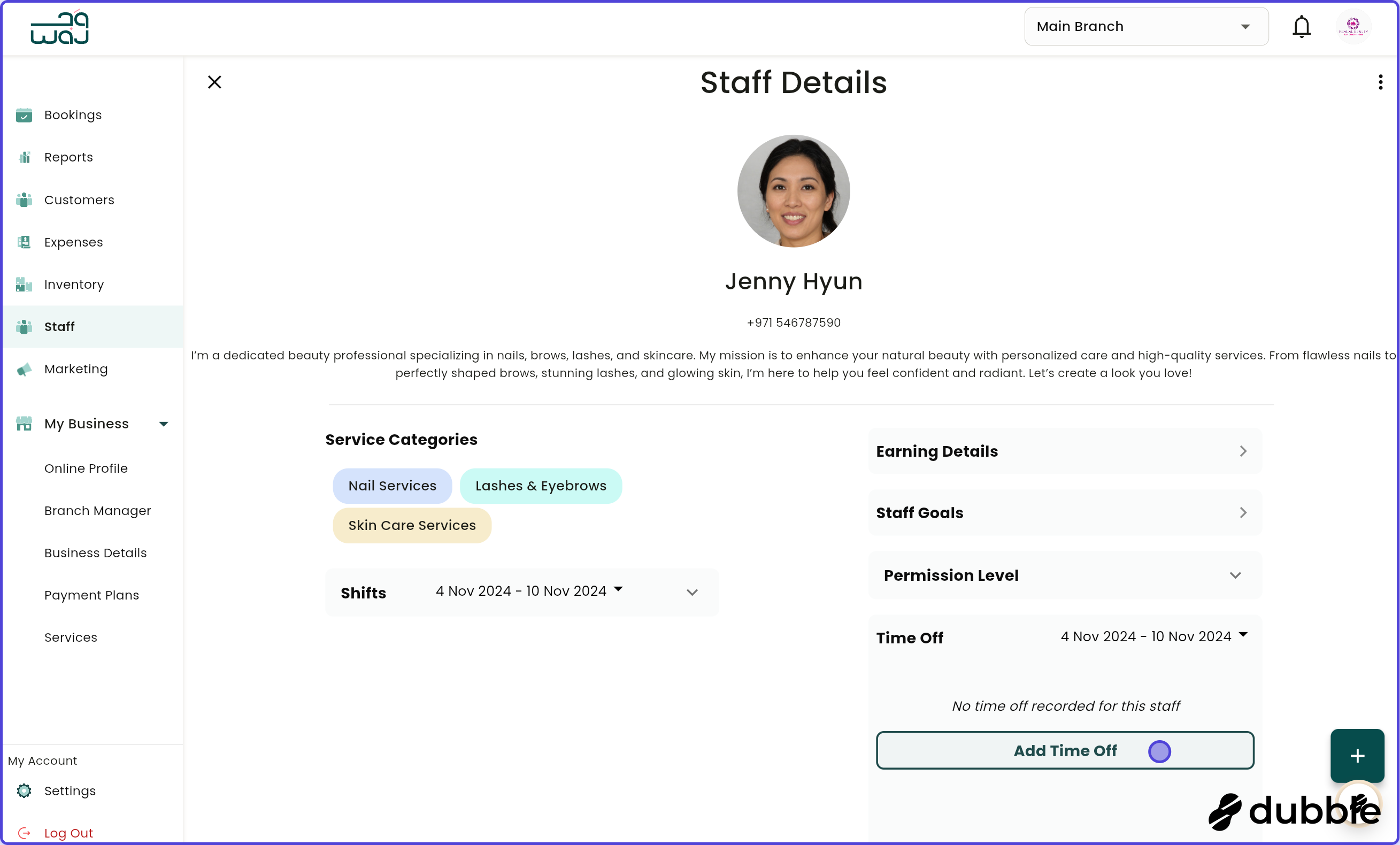Image resolution: width=1400 pixels, height=845 pixels.
Task: Open the three-dot options menu
Action: click(1381, 82)
